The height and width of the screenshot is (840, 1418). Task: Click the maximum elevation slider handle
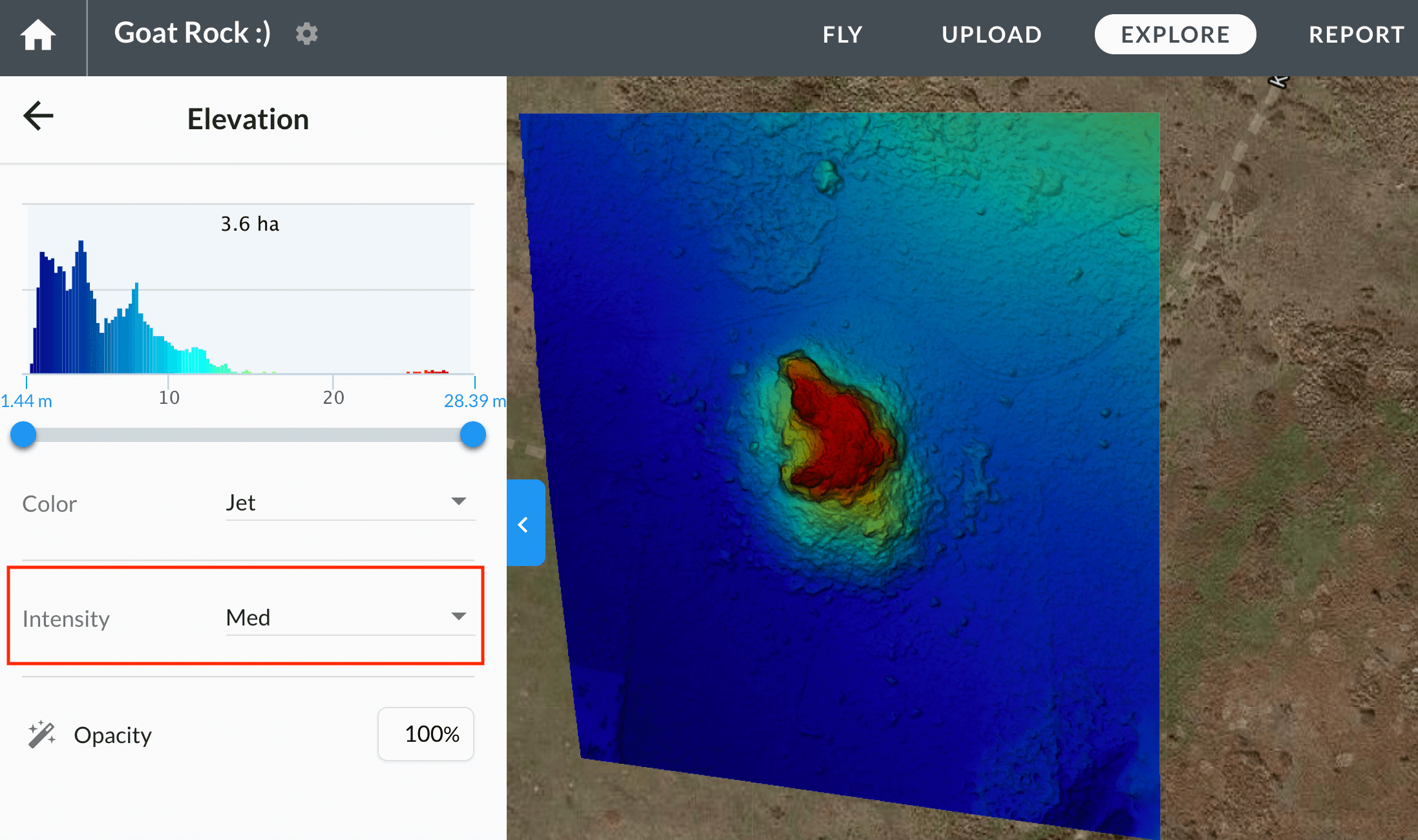(473, 435)
